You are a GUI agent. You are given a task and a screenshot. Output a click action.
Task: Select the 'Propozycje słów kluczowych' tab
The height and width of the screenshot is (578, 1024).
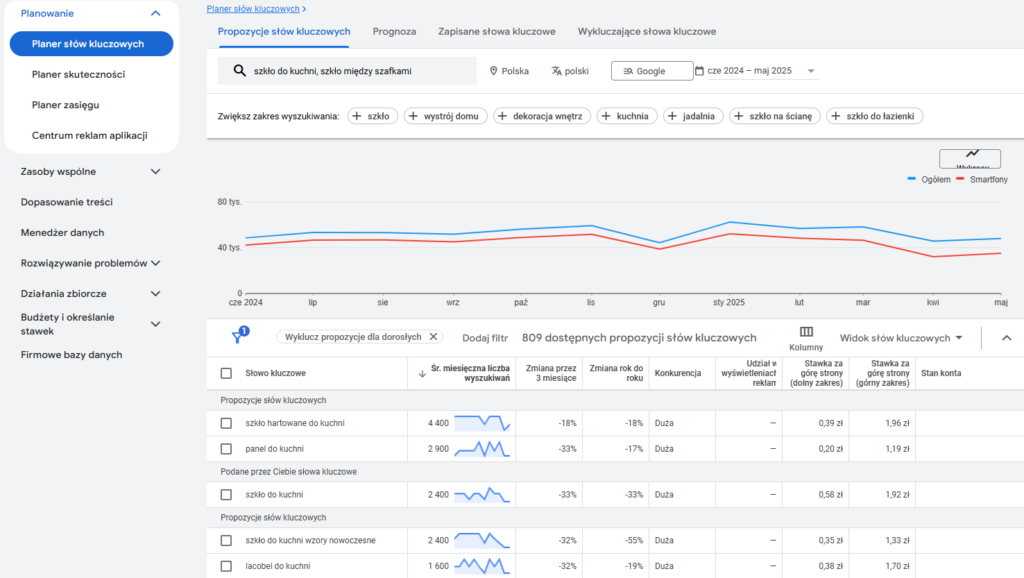[x=283, y=31]
